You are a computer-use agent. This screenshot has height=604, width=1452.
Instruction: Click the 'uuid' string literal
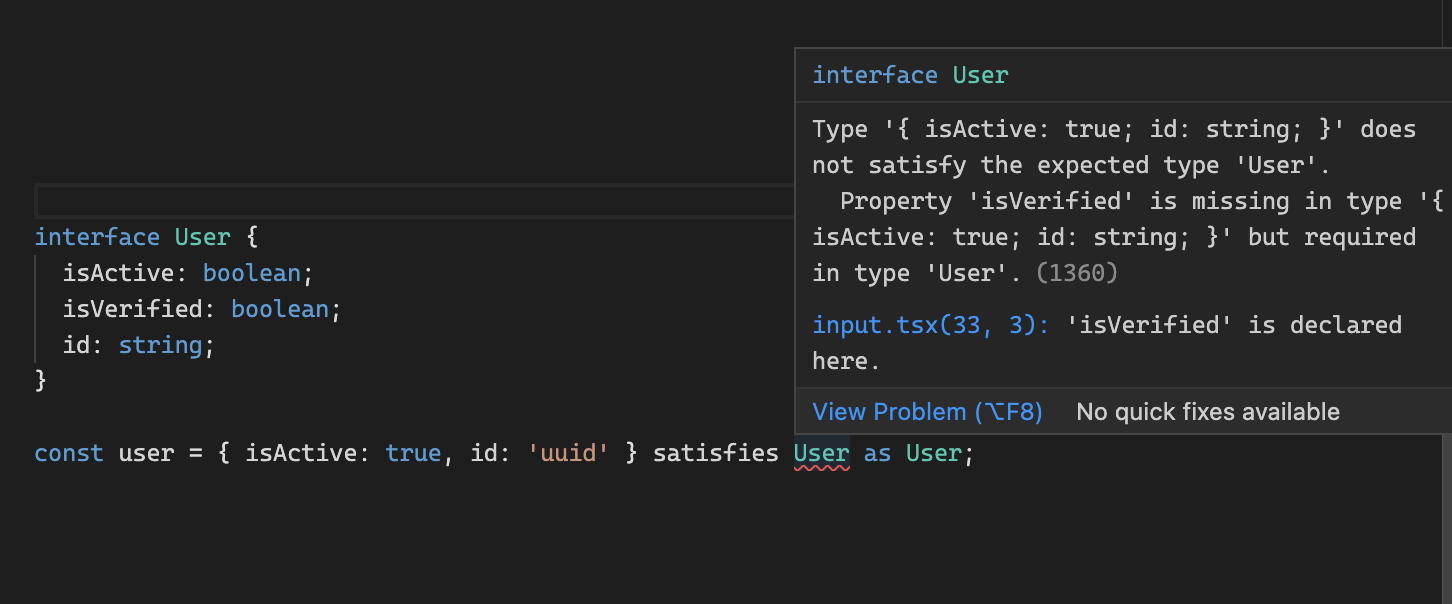pos(568,454)
